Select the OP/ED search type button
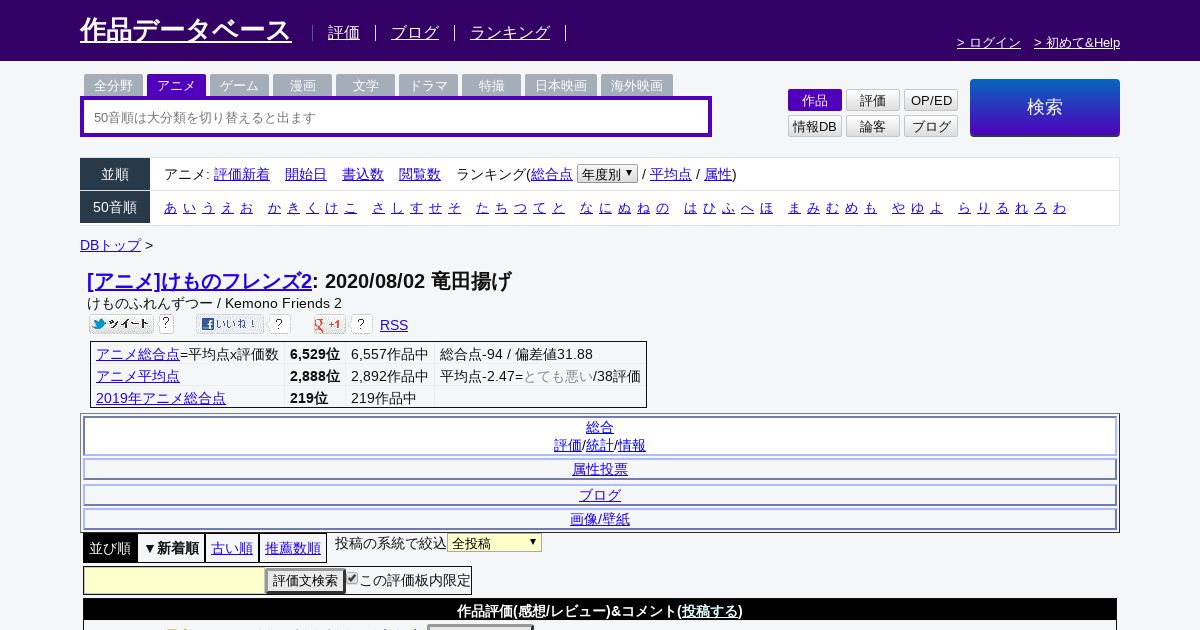This screenshot has height=630, width=1200. (931, 100)
